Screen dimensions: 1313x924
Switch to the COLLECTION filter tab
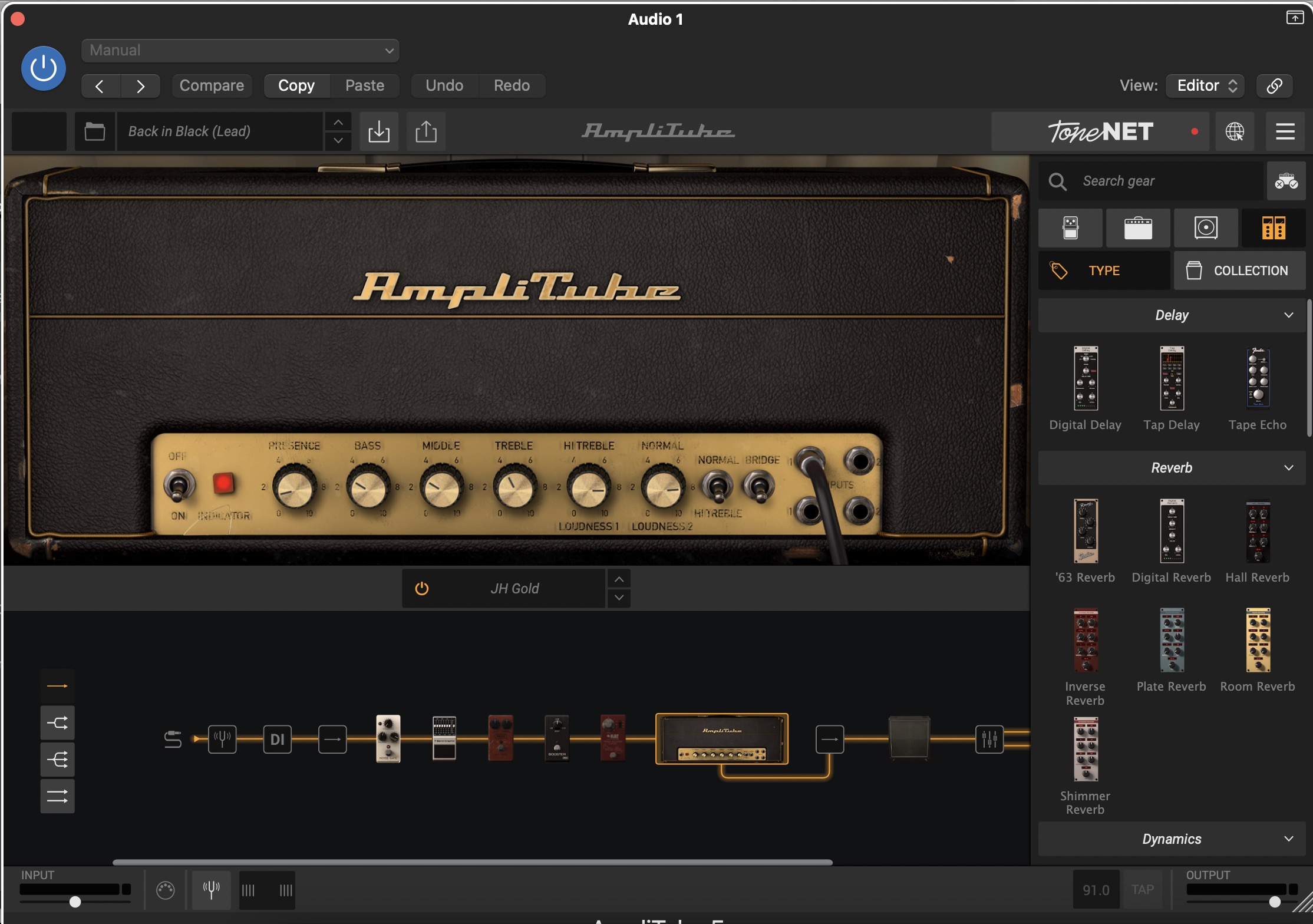point(1240,270)
